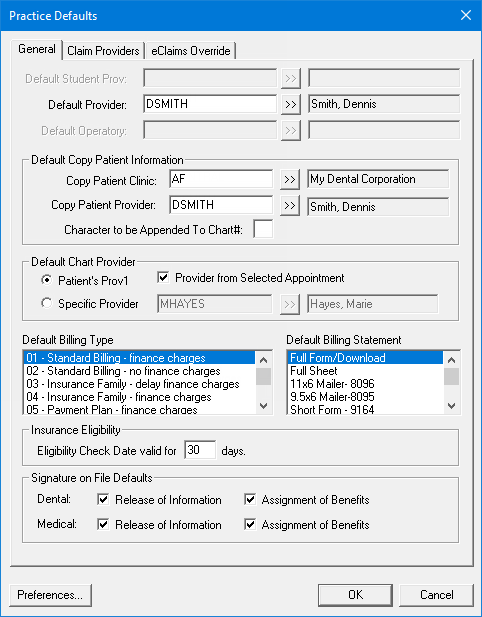
Task: Switch to Claim Providers tab
Action: click(x=103, y=51)
